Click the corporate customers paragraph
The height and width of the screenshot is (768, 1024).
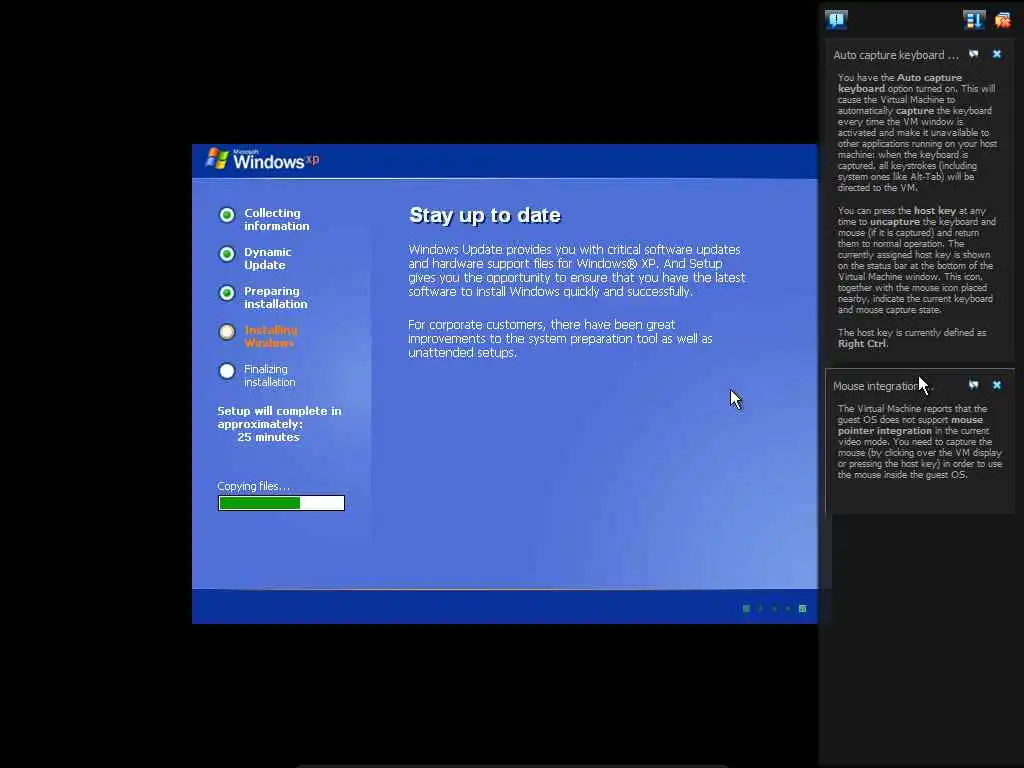point(560,338)
